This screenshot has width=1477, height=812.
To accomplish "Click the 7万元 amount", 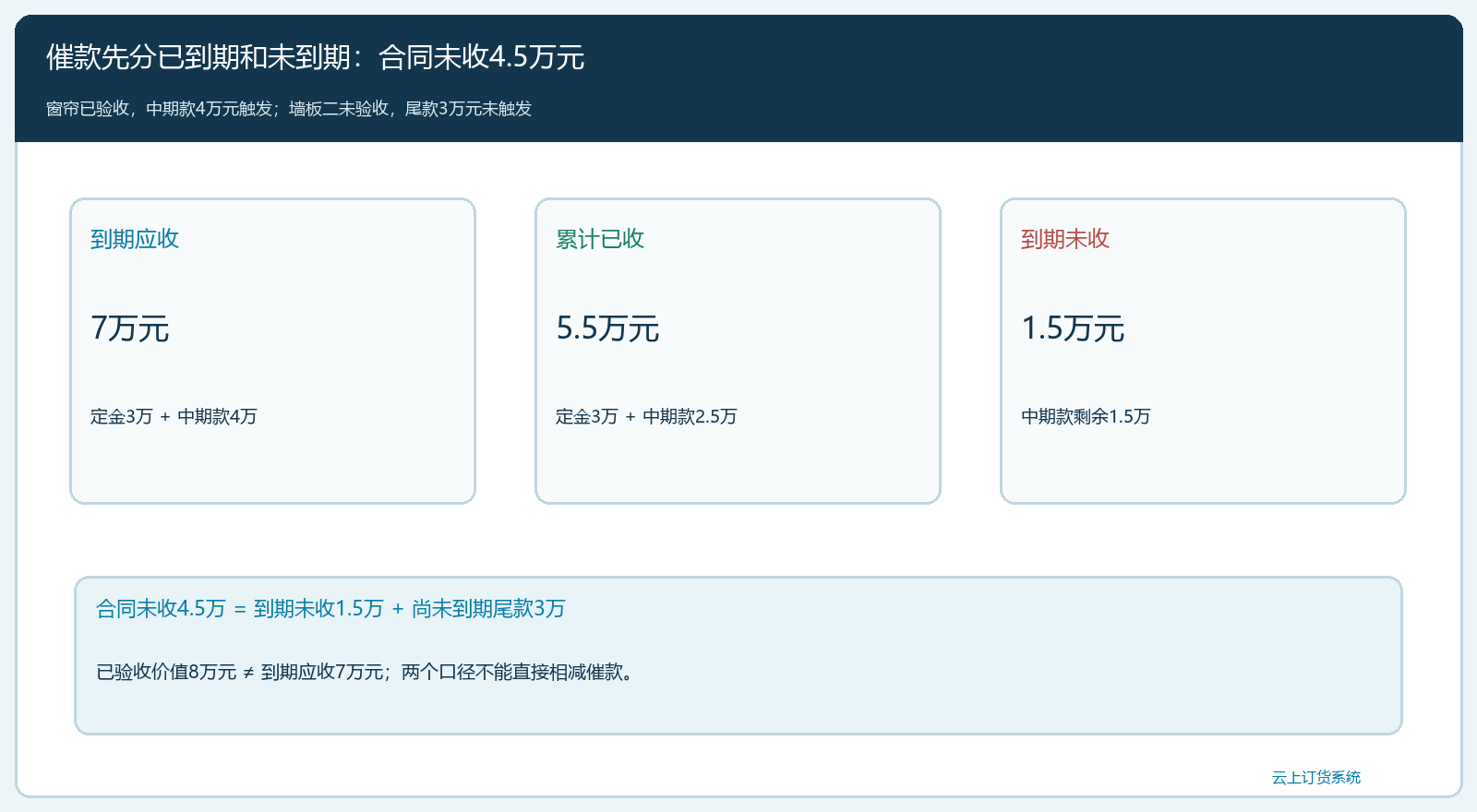I will [x=130, y=328].
